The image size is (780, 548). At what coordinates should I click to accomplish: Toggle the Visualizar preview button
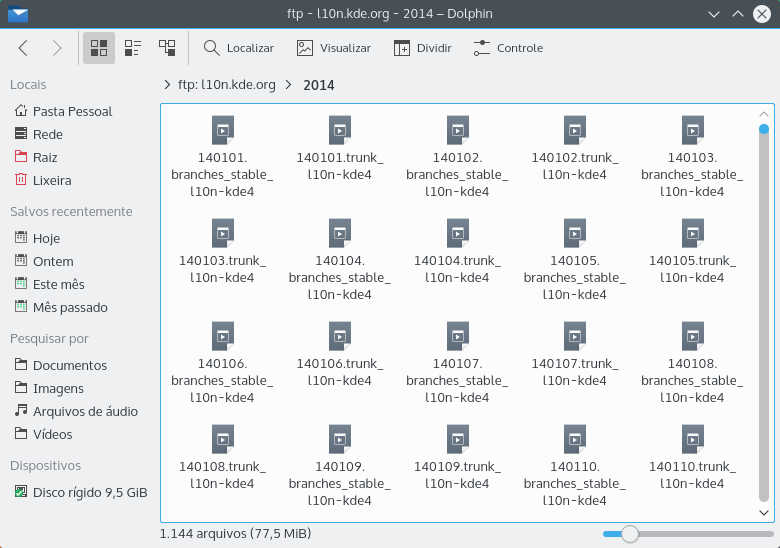334,48
